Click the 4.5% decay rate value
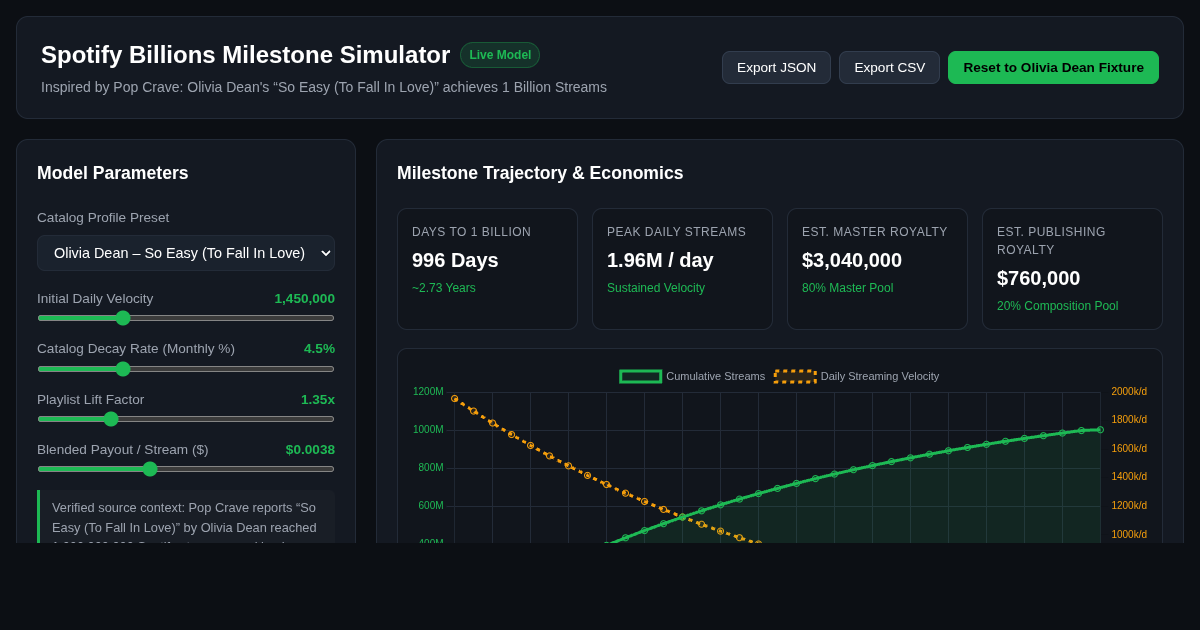This screenshot has height=630, width=1200. point(319,348)
